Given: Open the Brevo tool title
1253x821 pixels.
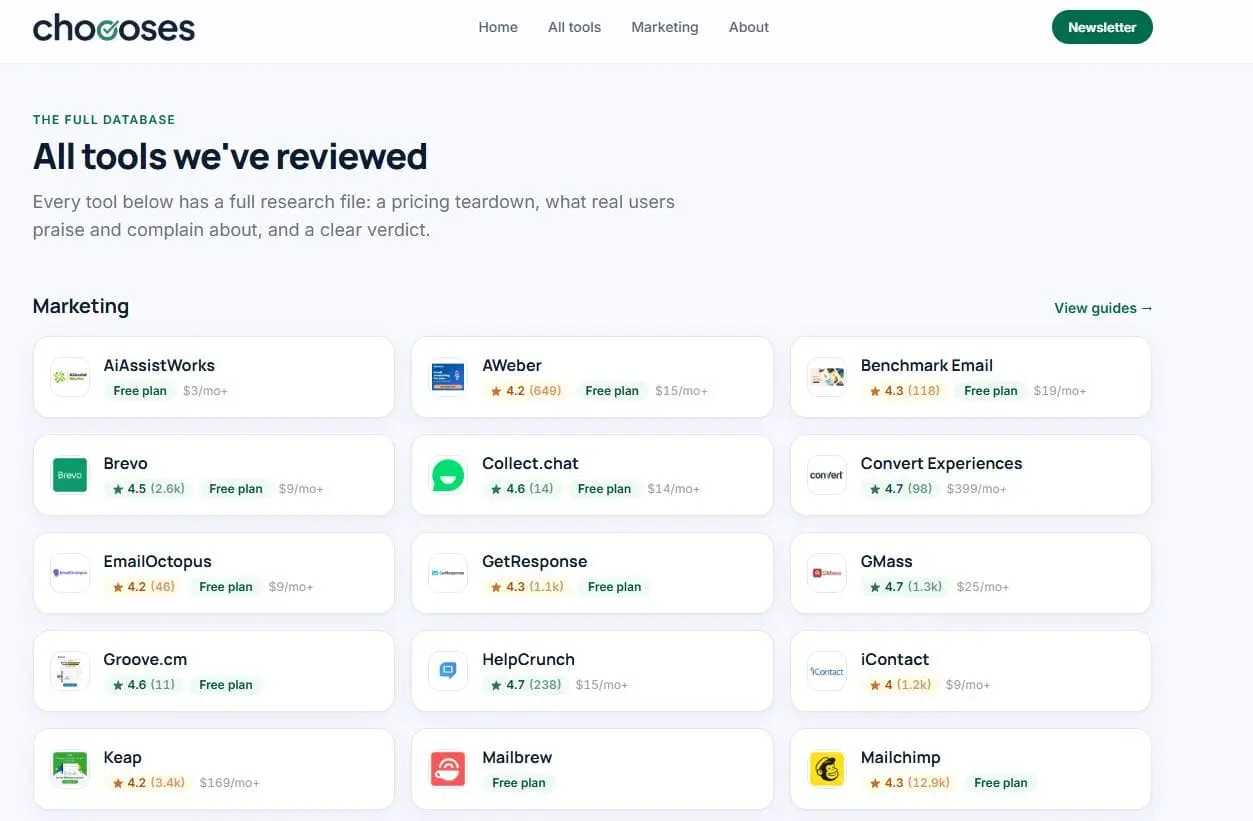Looking at the screenshot, I should [x=126, y=463].
